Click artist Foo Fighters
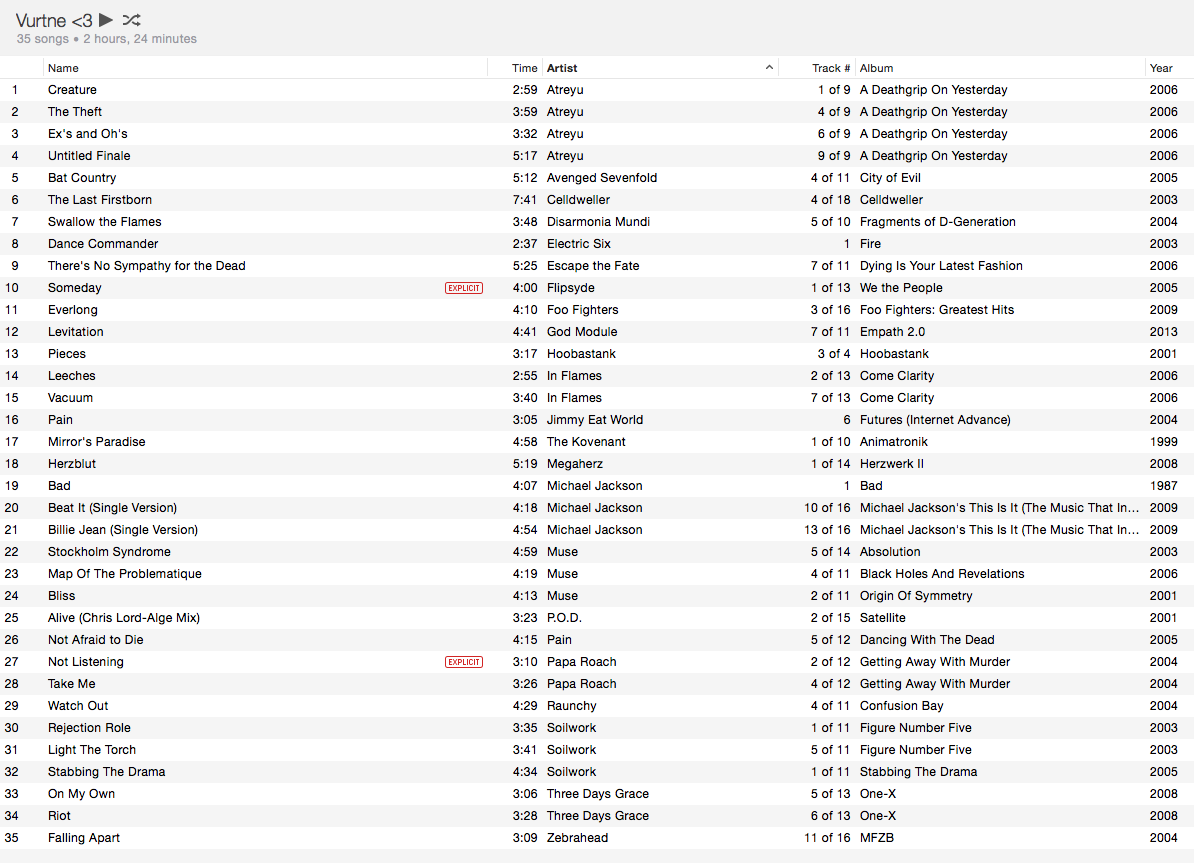 [x=583, y=310]
